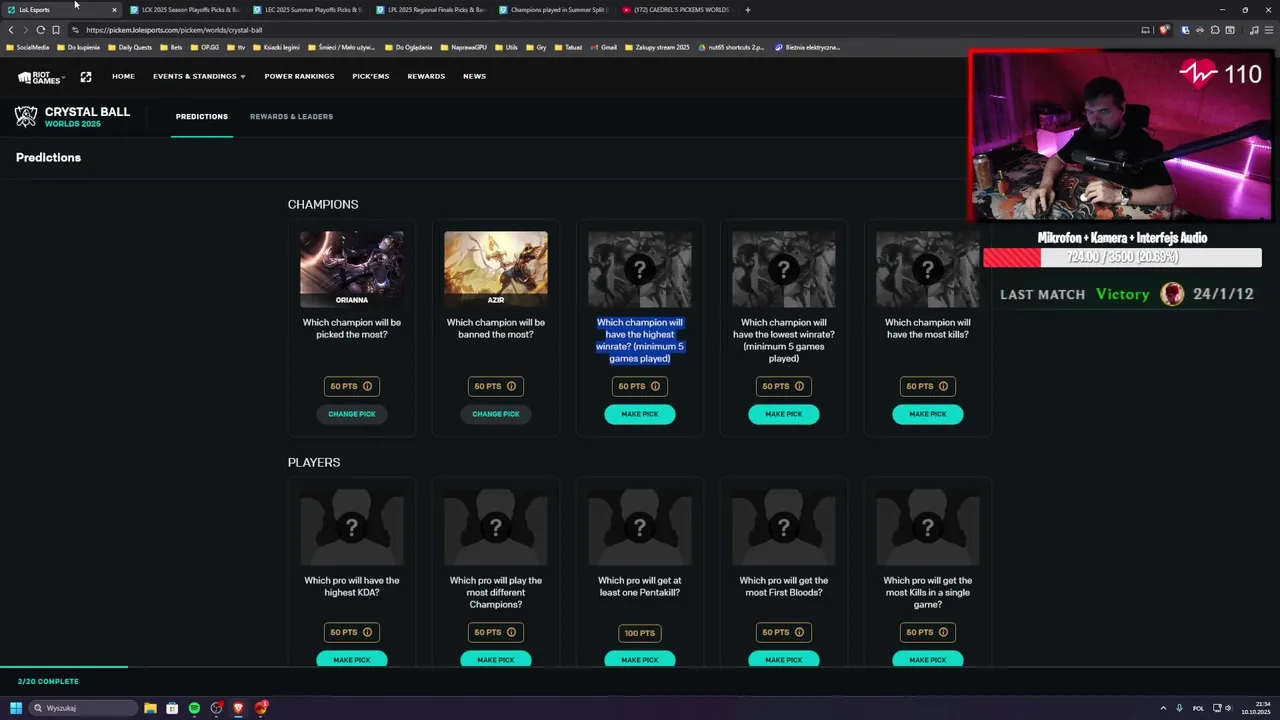This screenshot has width=1280, height=720.
Task: Reload the page with the refresh icon
Action: point(41,30)
